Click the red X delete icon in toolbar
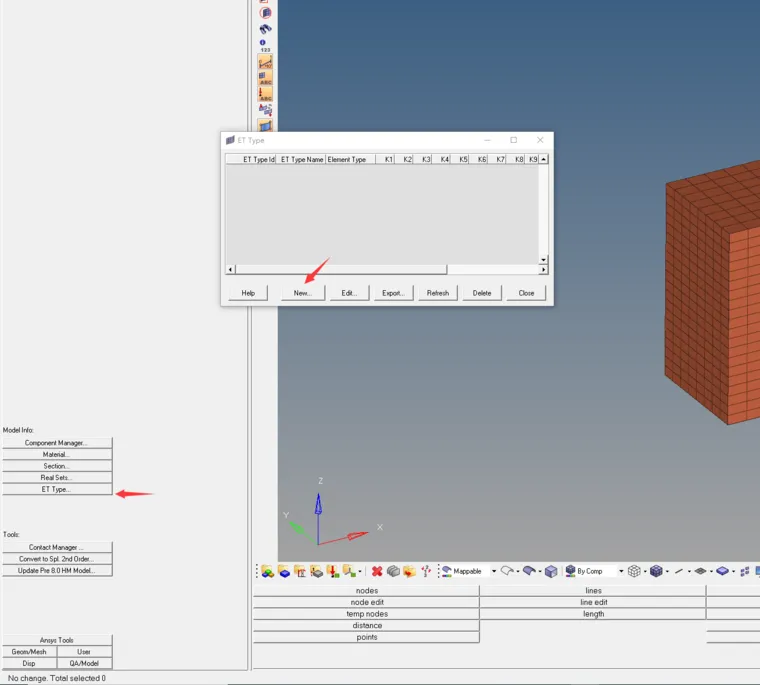This screenshot has width=760, height=685. pos(377,571)
